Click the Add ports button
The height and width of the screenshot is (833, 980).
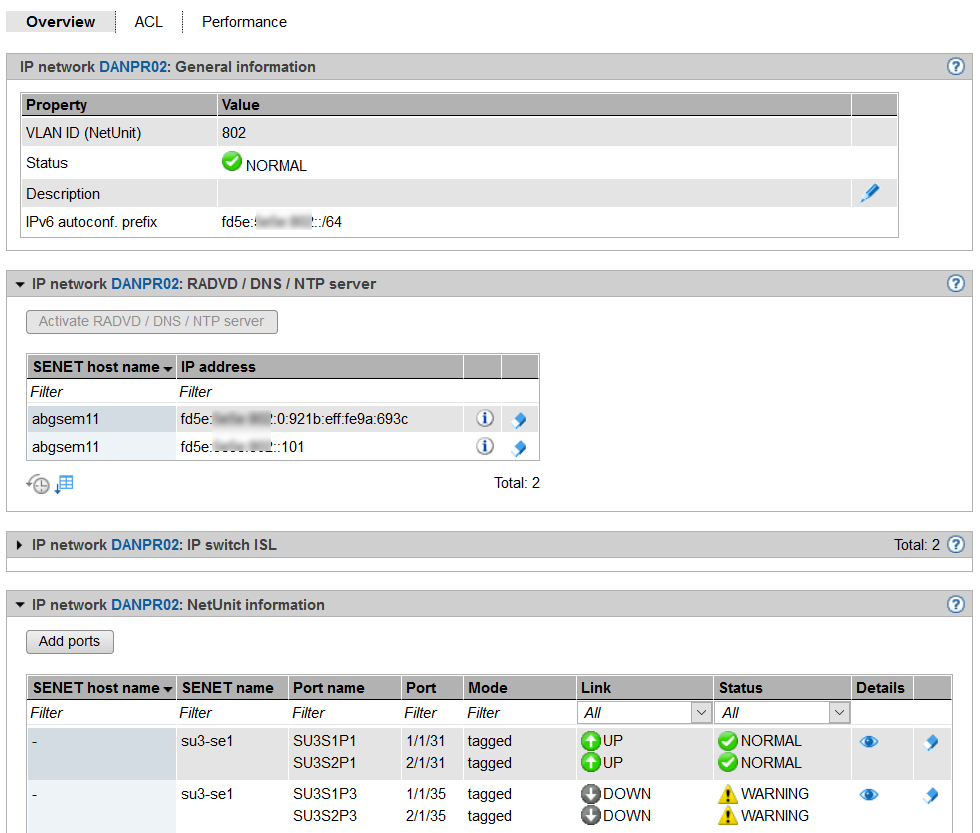[70, 641]
